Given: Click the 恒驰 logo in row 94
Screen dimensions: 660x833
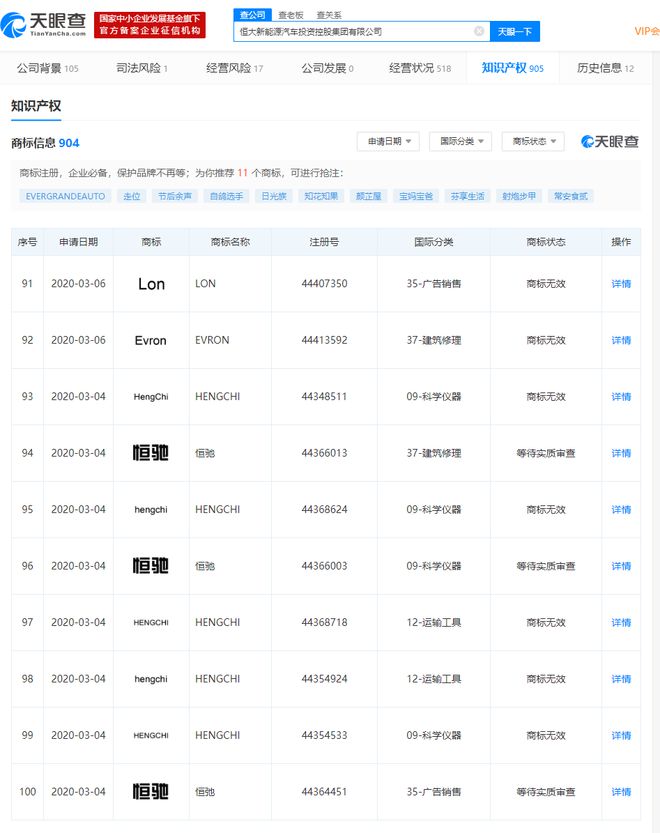Looking at the screenshot, I should (151, 453).
